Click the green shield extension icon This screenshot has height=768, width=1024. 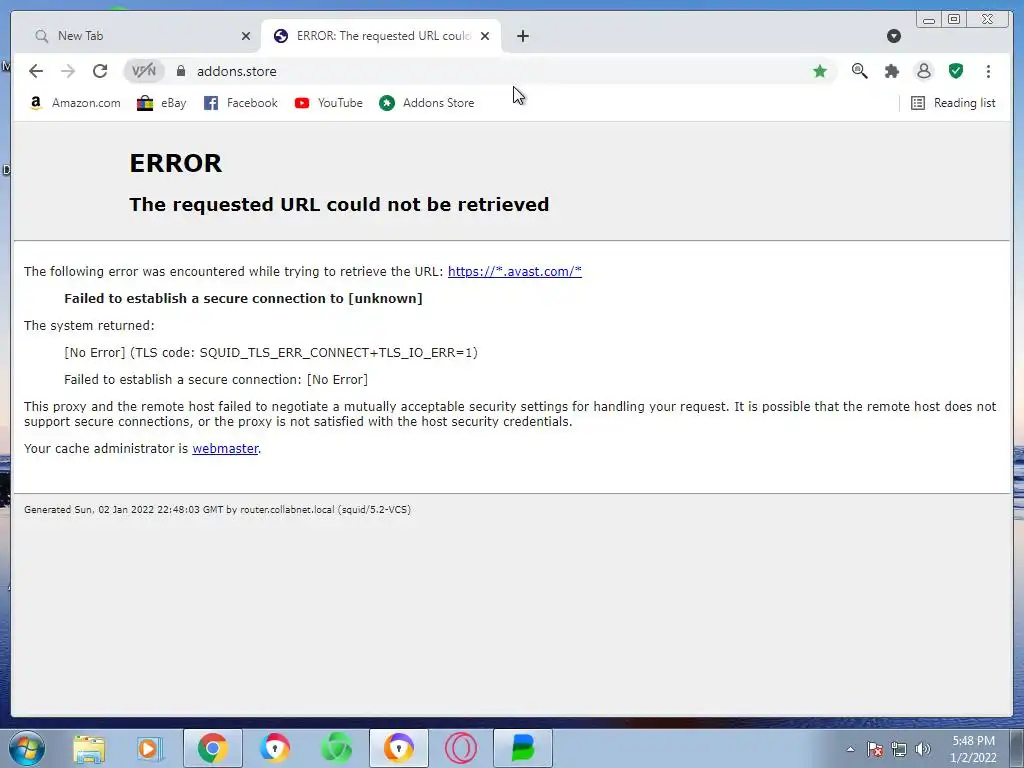956,71
